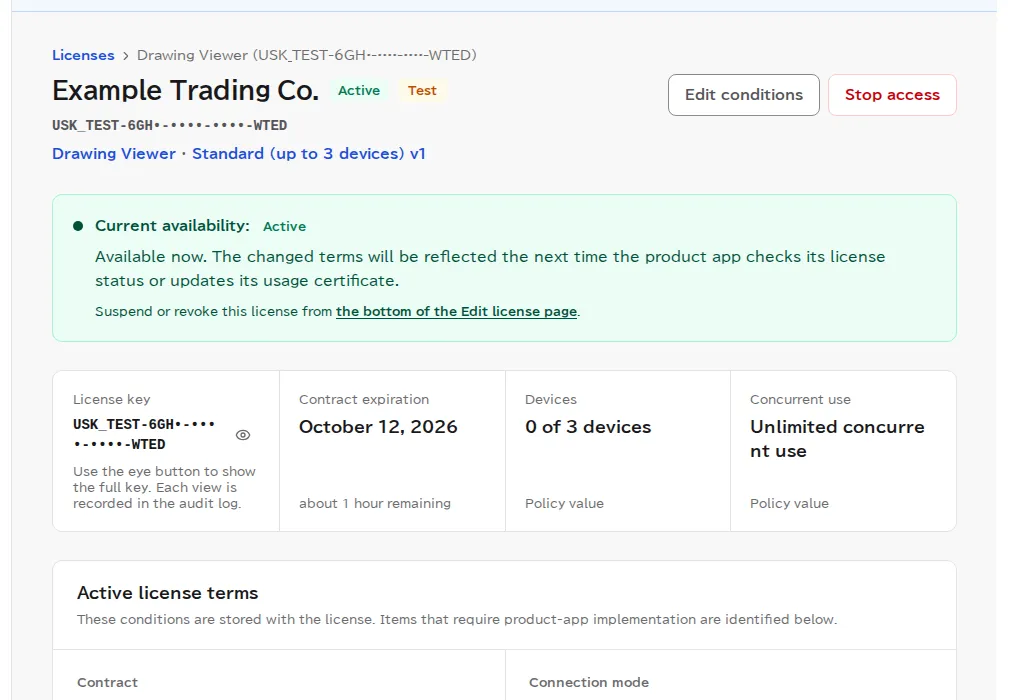Viewport: 1009px width, 700px height.
Task: Click the Active status badge by company name
Action: [x=359, y=91]
